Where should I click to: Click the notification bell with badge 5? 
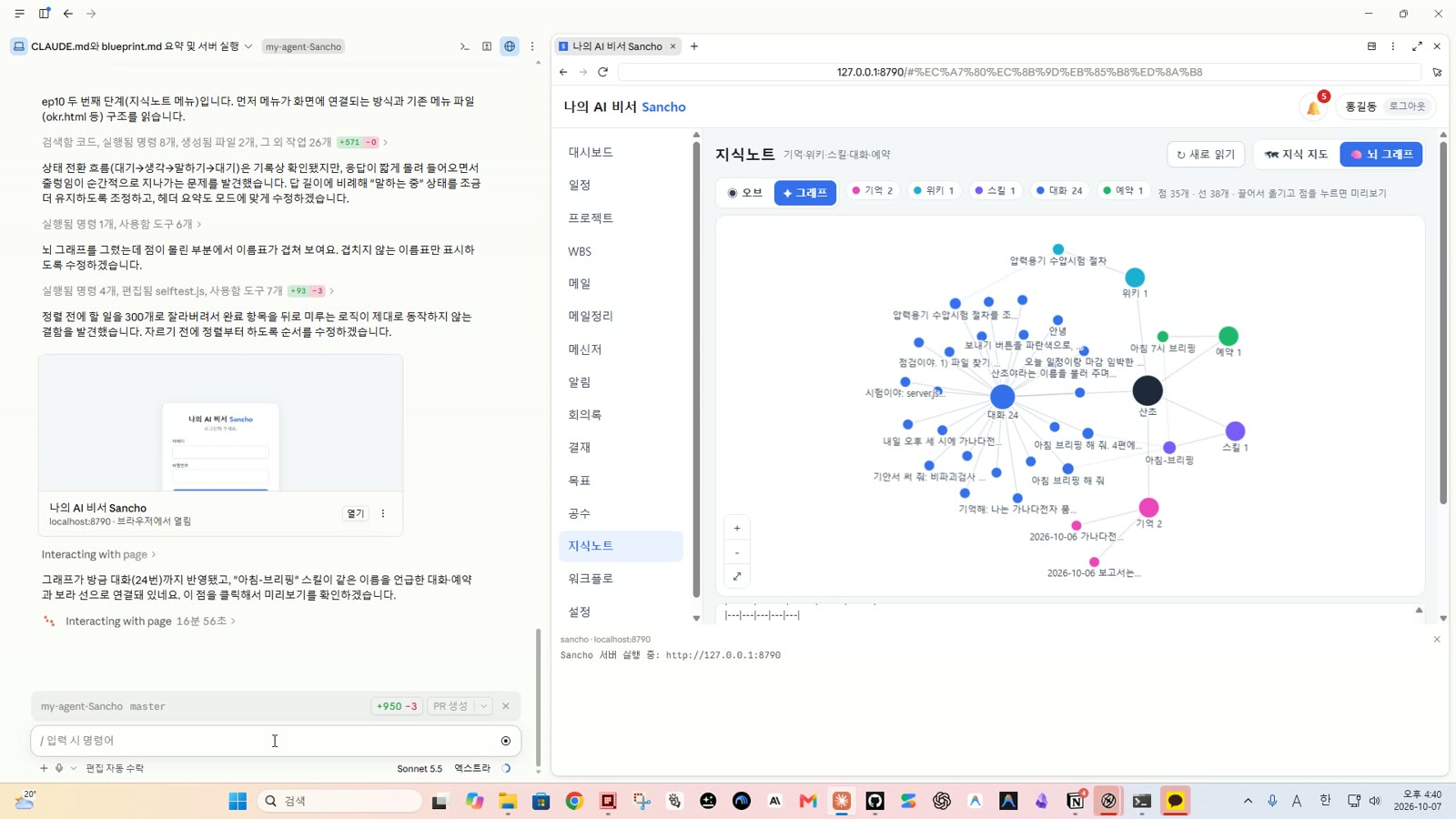tap(1314, 107)
